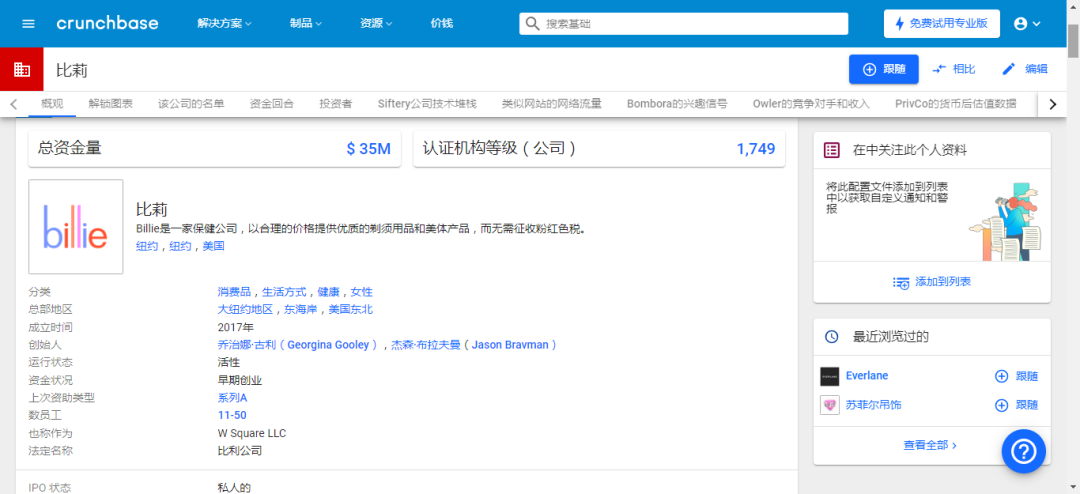This screenshot has height=494, width=1080.
Task: Click the 搜索基础 search field
Action: [683, 23]
